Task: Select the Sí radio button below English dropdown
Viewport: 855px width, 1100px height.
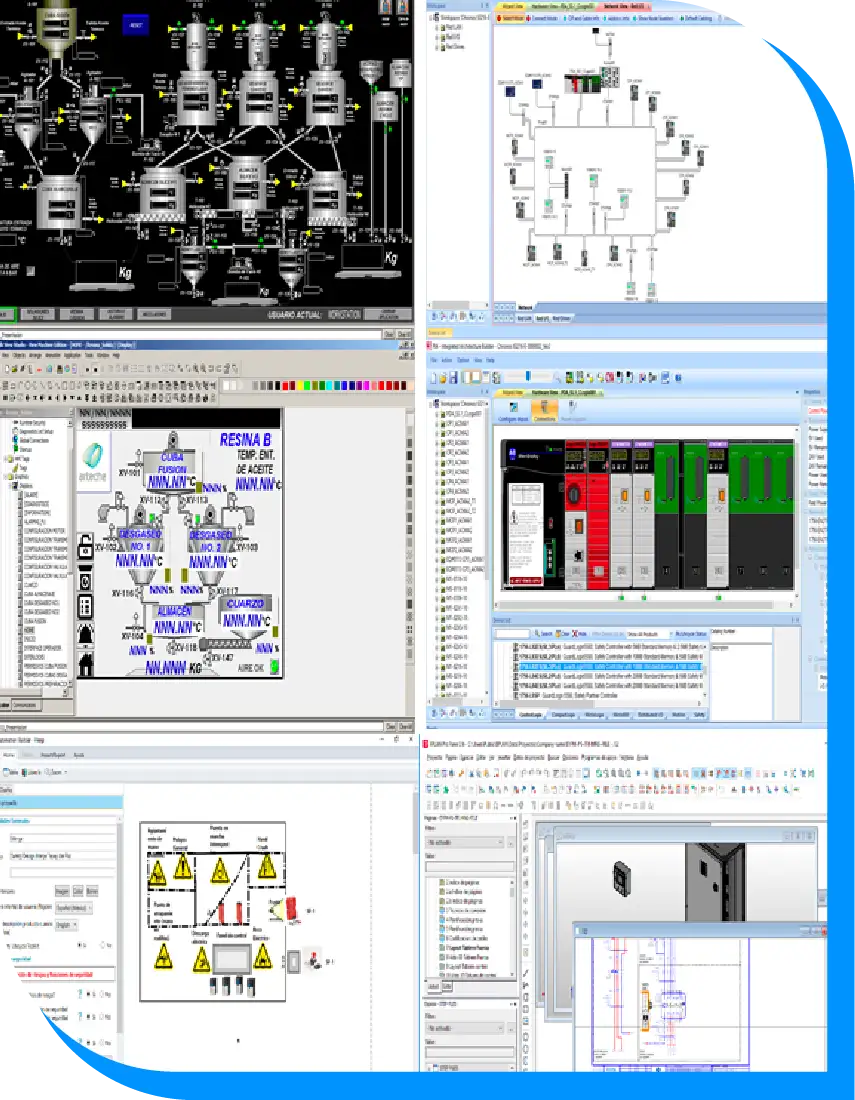Action: [x=80, y=943]
